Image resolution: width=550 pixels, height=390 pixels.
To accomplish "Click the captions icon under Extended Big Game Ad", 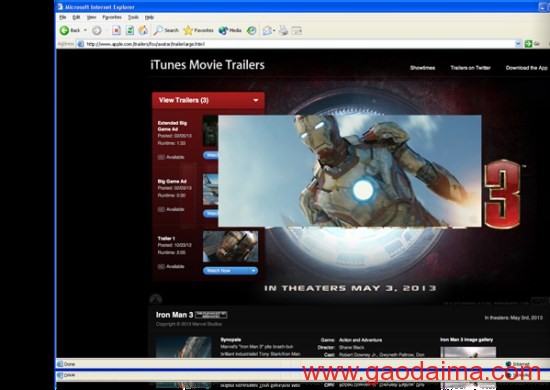I will pyautogui.click(x=161, y=157).
